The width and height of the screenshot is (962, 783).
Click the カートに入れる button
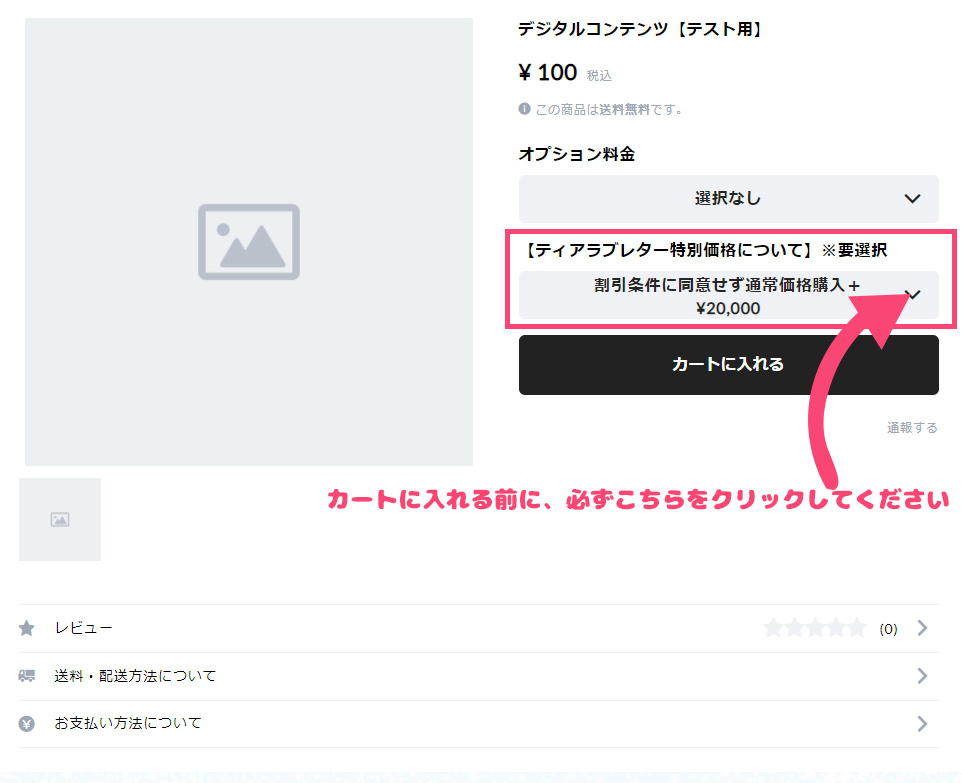click(x=728, y=364)
